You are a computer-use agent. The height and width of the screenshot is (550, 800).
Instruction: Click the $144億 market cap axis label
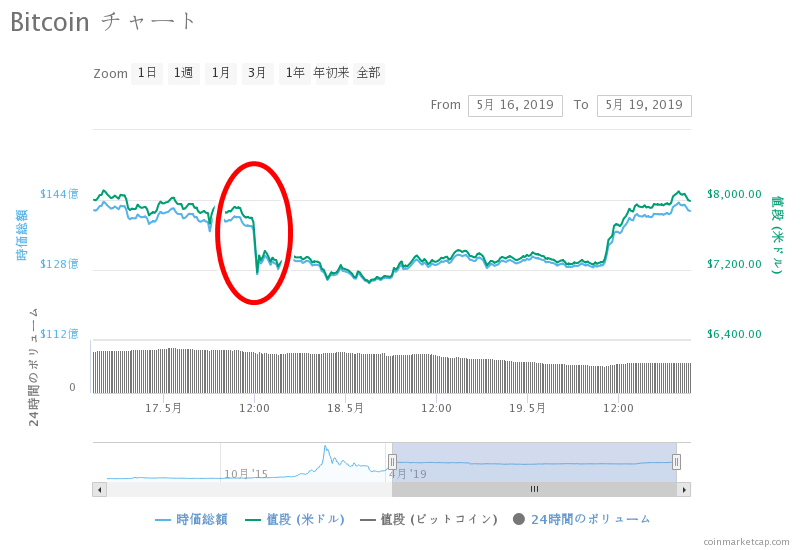60,194
